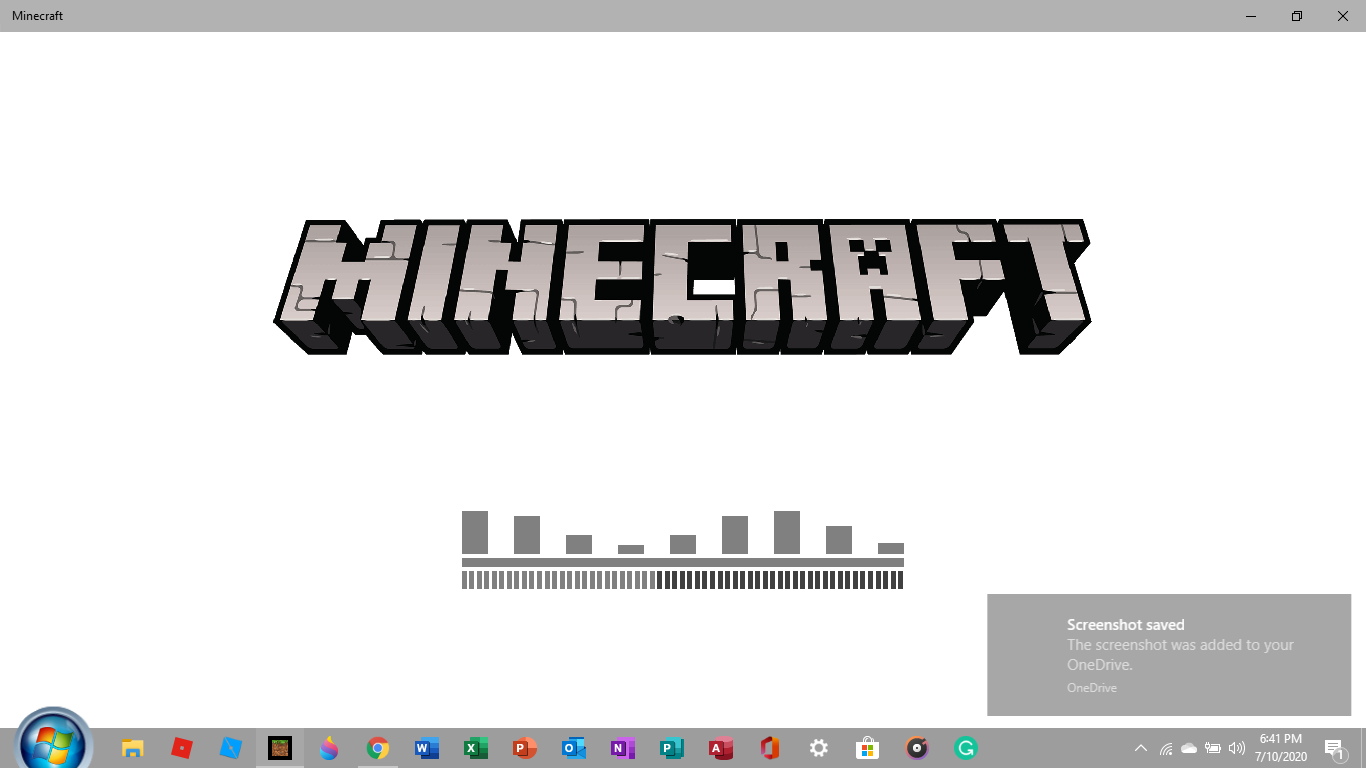Select the Minecraft taskbar icon
Viewport: 1366px width, 768px height.
[279, 748]
